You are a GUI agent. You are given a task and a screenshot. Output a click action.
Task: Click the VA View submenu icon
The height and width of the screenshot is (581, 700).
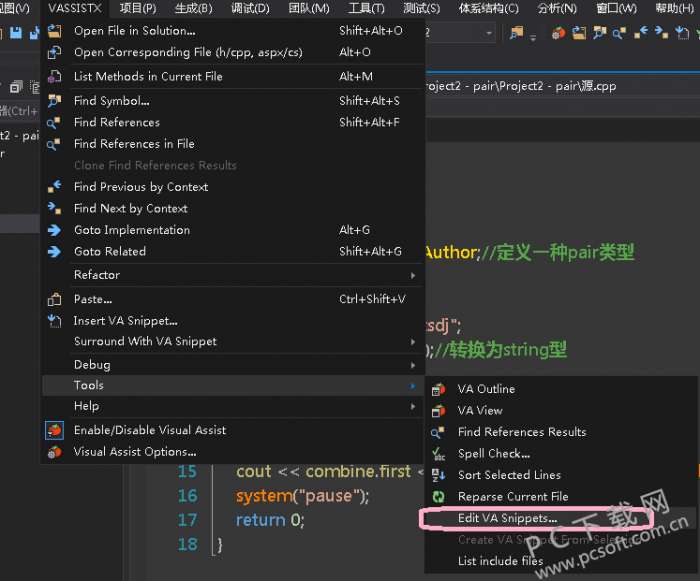(438, 411)
